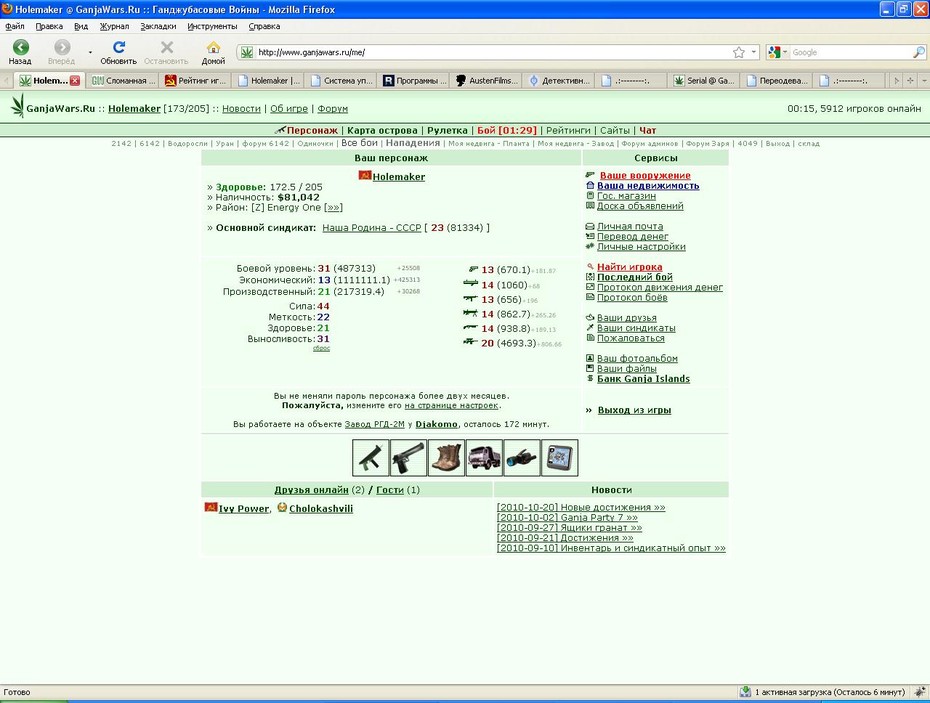This screenshot has width=930, height=703.
Task: Open the Инструменты menu
Action: click(x=212, y=26)
